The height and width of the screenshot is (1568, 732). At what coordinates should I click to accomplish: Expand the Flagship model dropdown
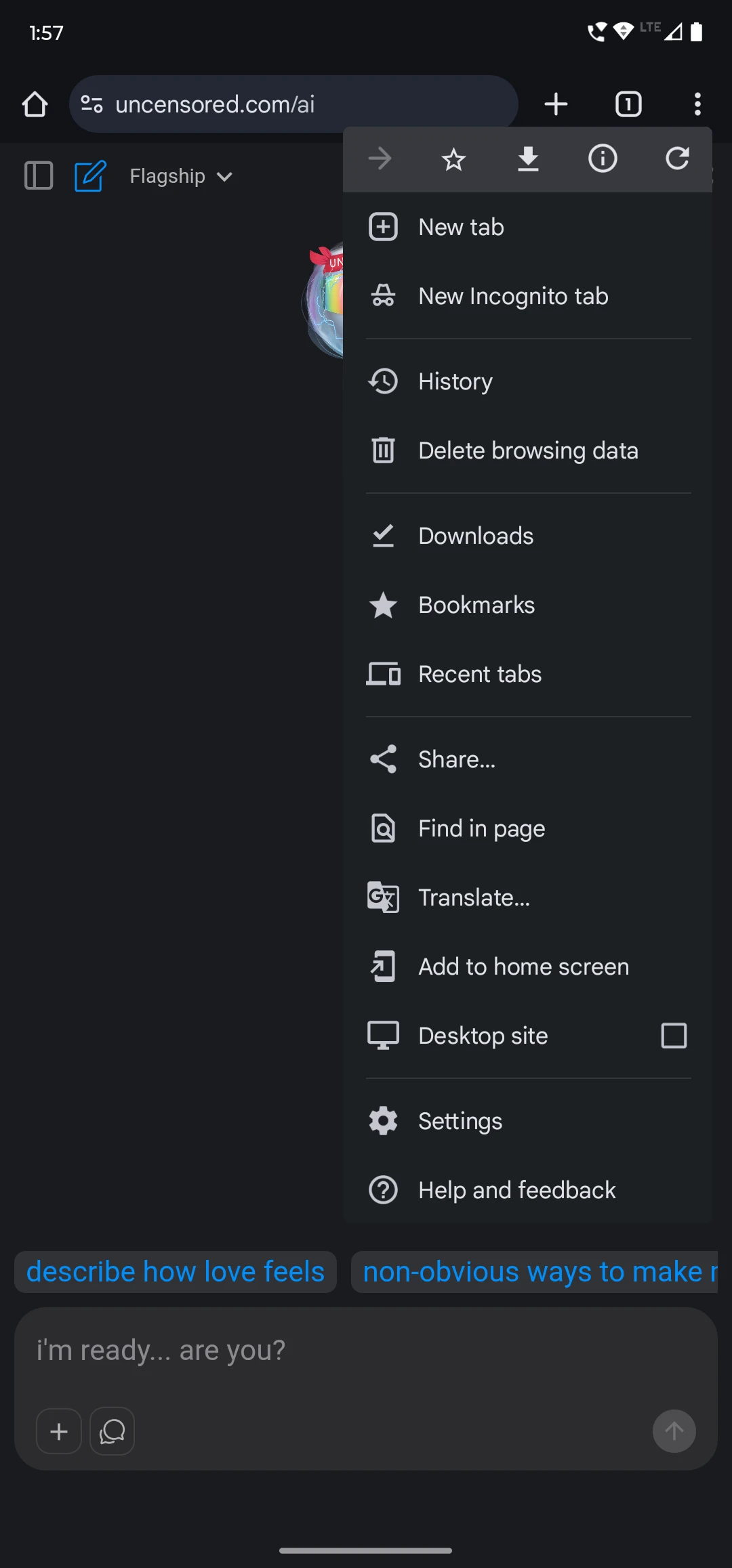[x=180, y=176]
